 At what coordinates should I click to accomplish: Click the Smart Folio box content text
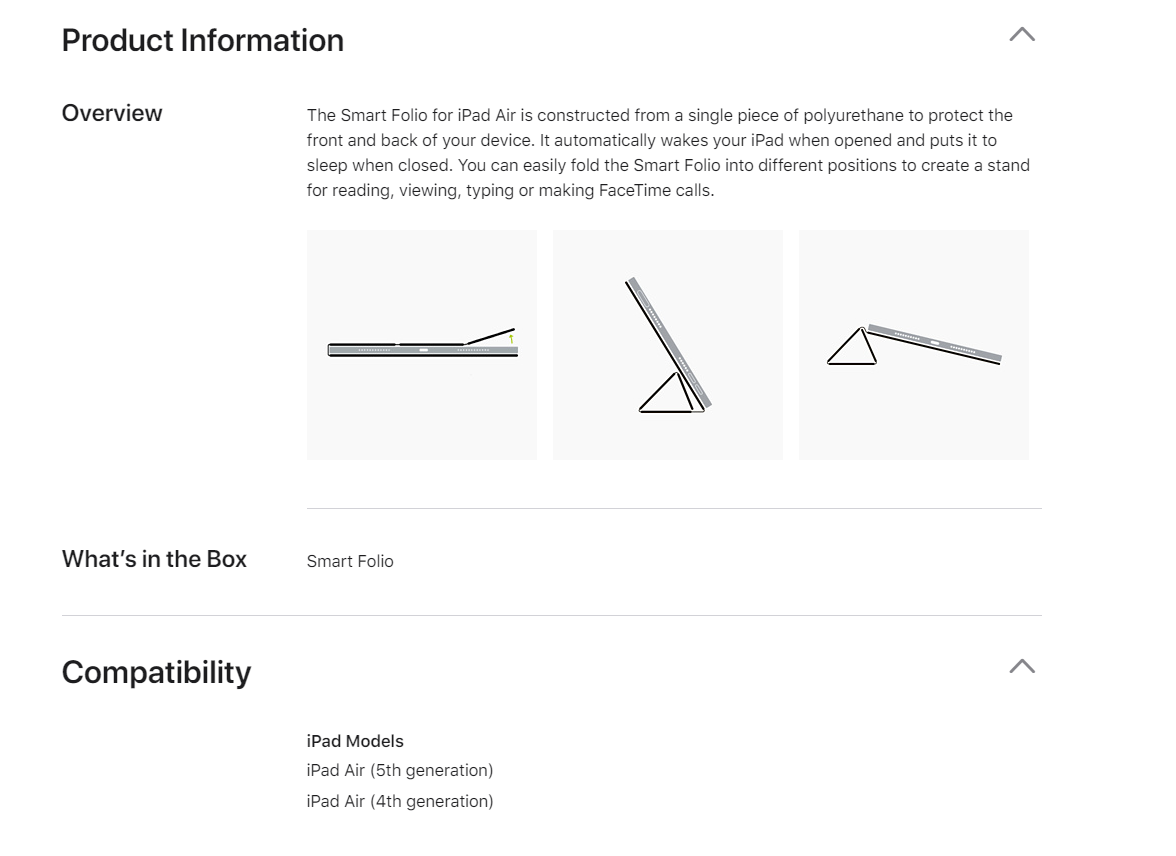click(350, 561)
